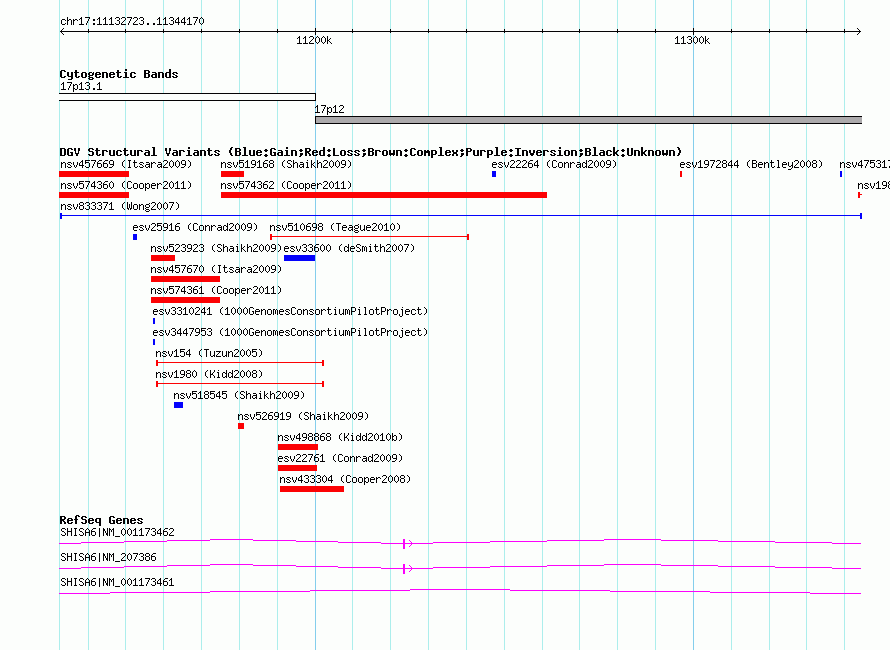Open nsv526919 (Shaikh2009) label

pyautogui.click(x=303, y=416)
